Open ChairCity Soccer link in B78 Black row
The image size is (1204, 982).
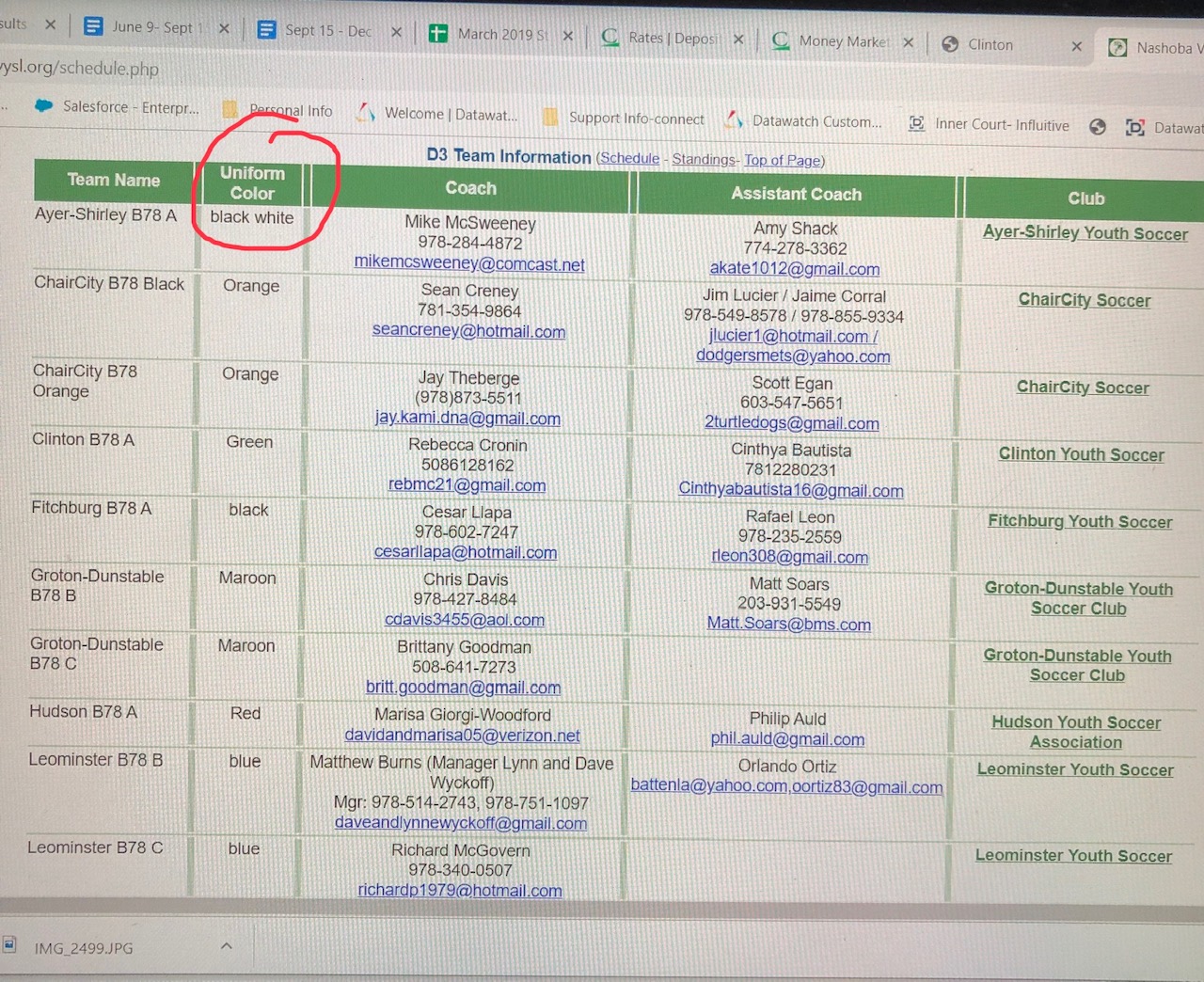(x=1085, y=300)
